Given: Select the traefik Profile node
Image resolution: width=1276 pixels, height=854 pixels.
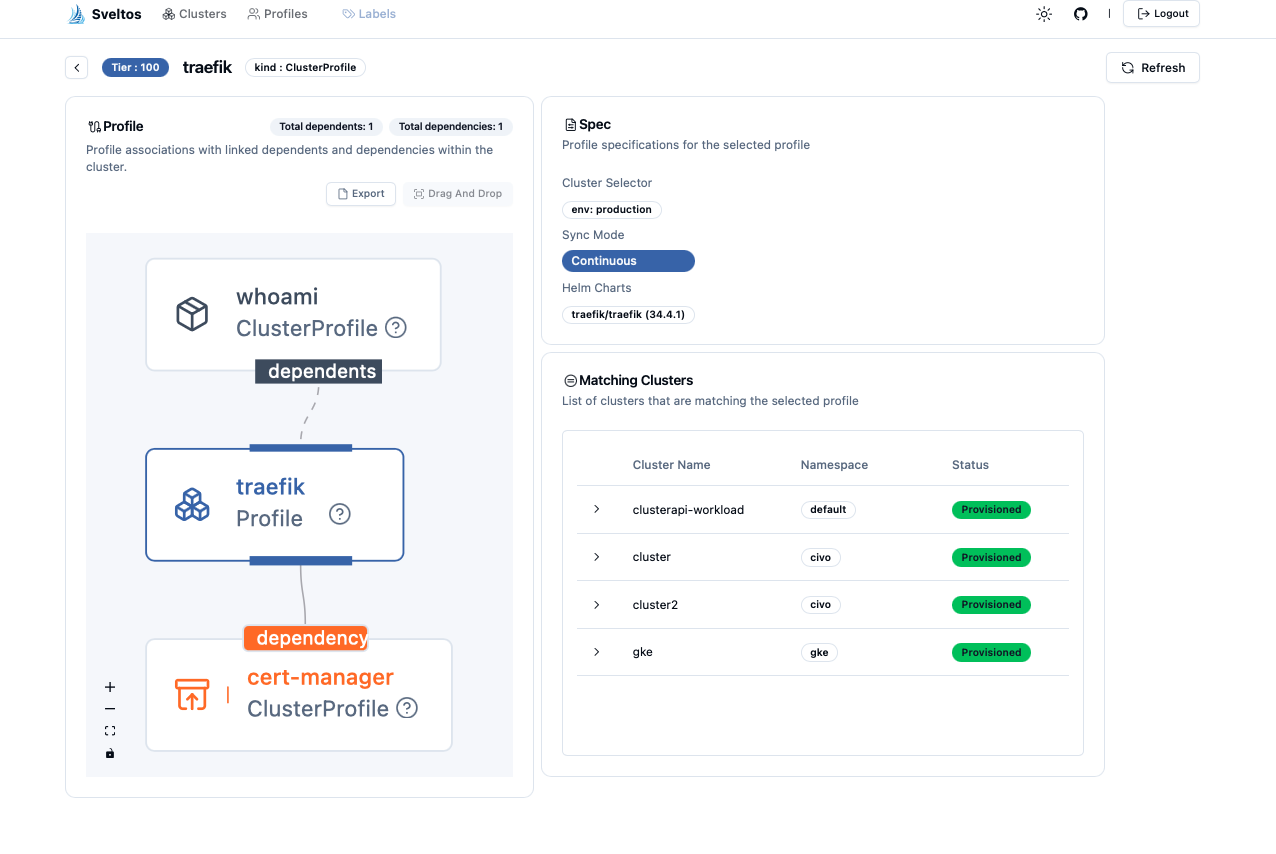Looking at the screenshot, I should pos(275,504).
